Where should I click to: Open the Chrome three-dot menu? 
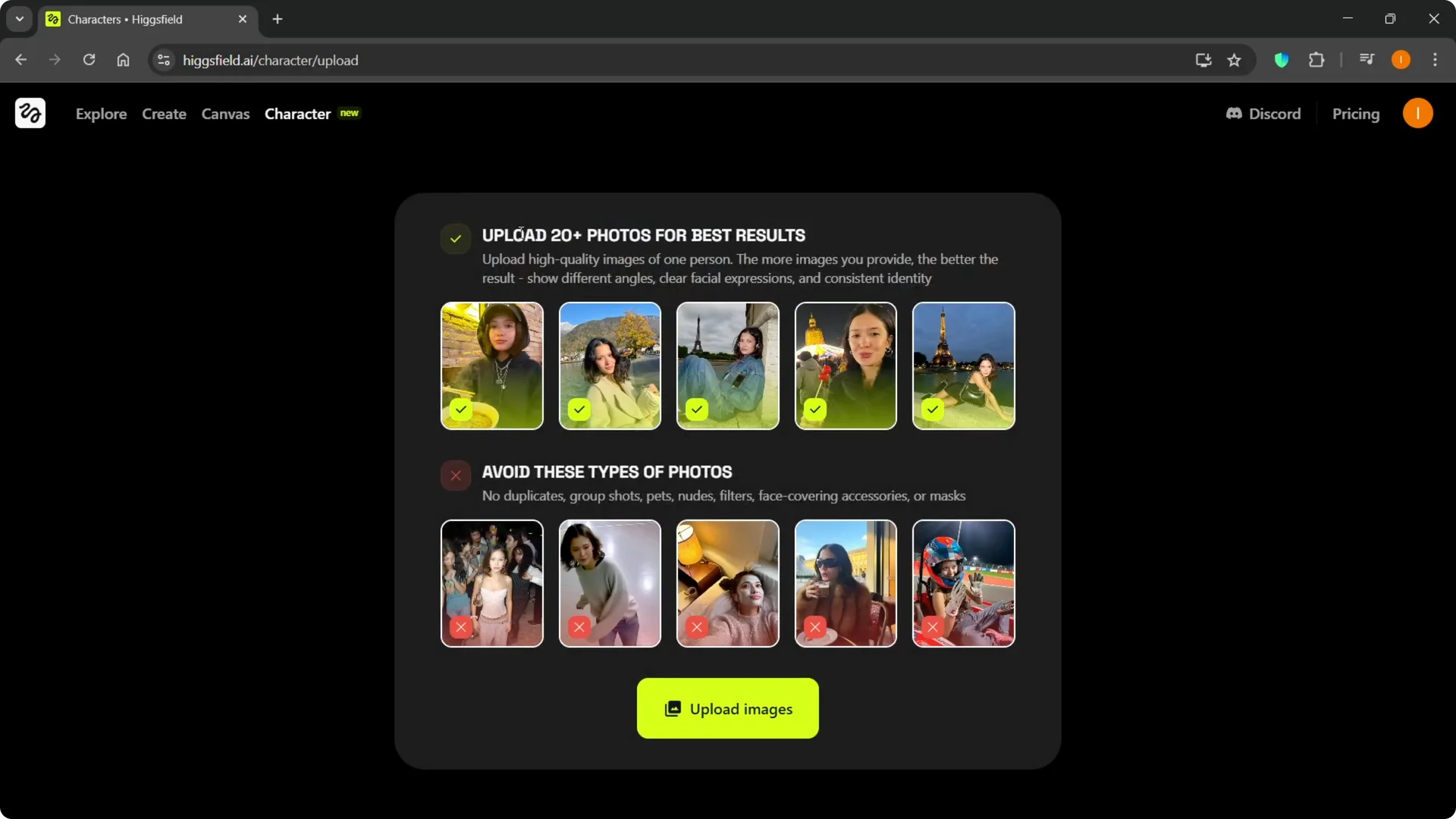(1435, 60)
